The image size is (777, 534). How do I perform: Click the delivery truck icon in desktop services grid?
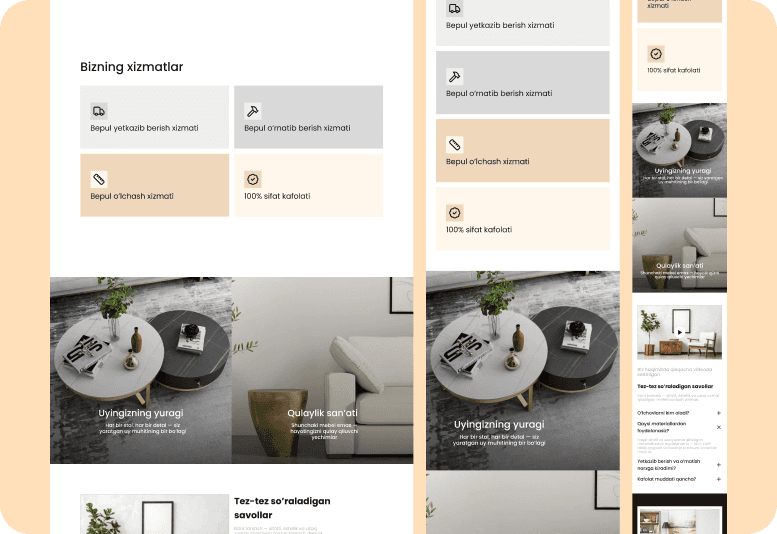(99, 111)
